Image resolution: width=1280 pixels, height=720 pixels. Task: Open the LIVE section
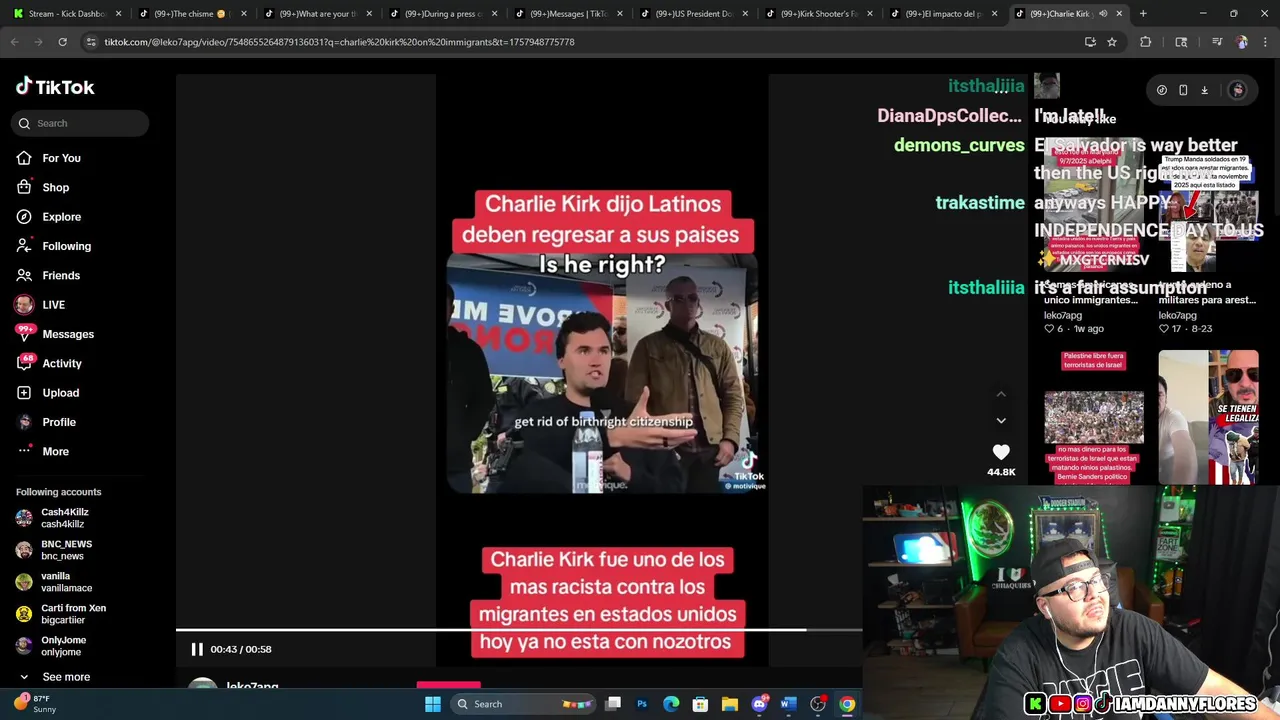tap(53, 305)
